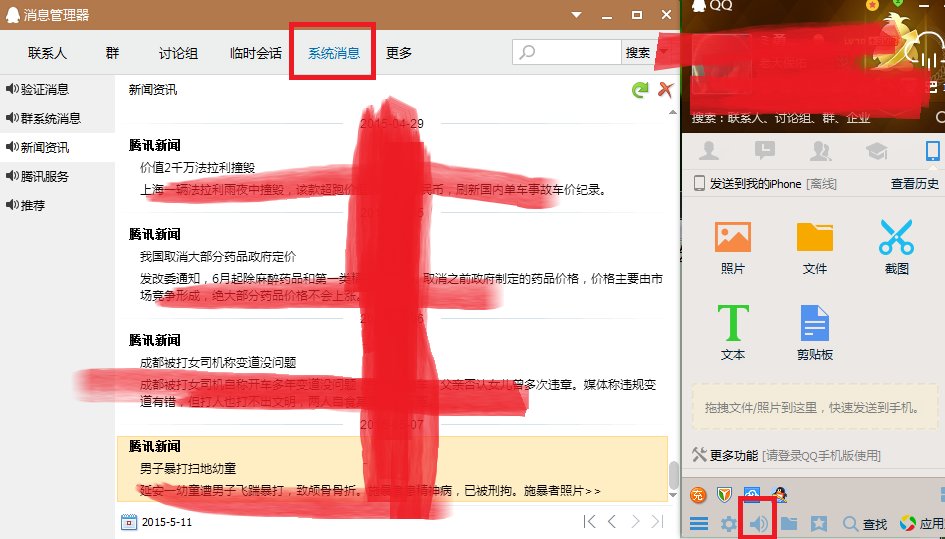This screenshot has height=539, width=945.
Task: Click the message list scroll-down arrow
Action: point(673,496)
